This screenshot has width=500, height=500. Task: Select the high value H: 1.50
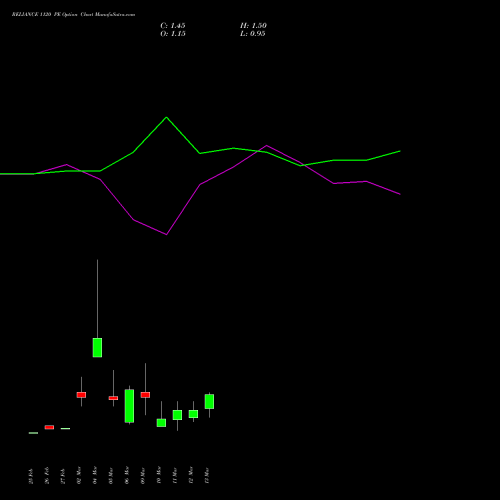tap(253, 26)
